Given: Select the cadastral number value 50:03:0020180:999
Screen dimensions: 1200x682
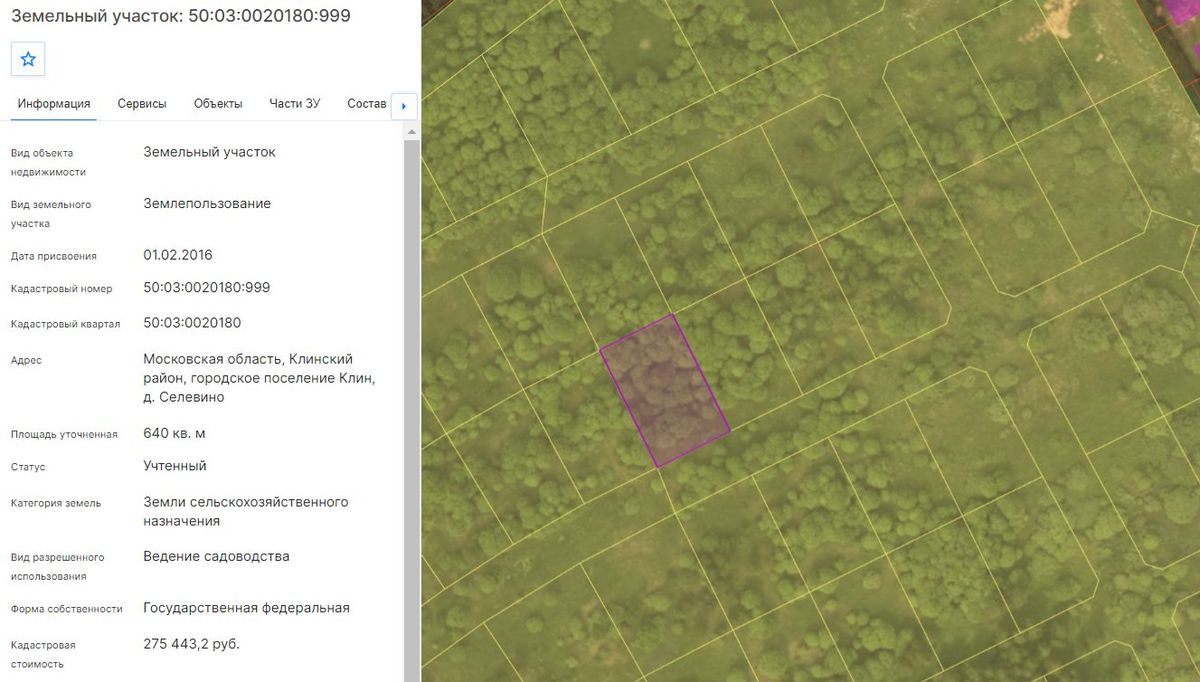Looking at the screenshot, I should click(207, 288).
